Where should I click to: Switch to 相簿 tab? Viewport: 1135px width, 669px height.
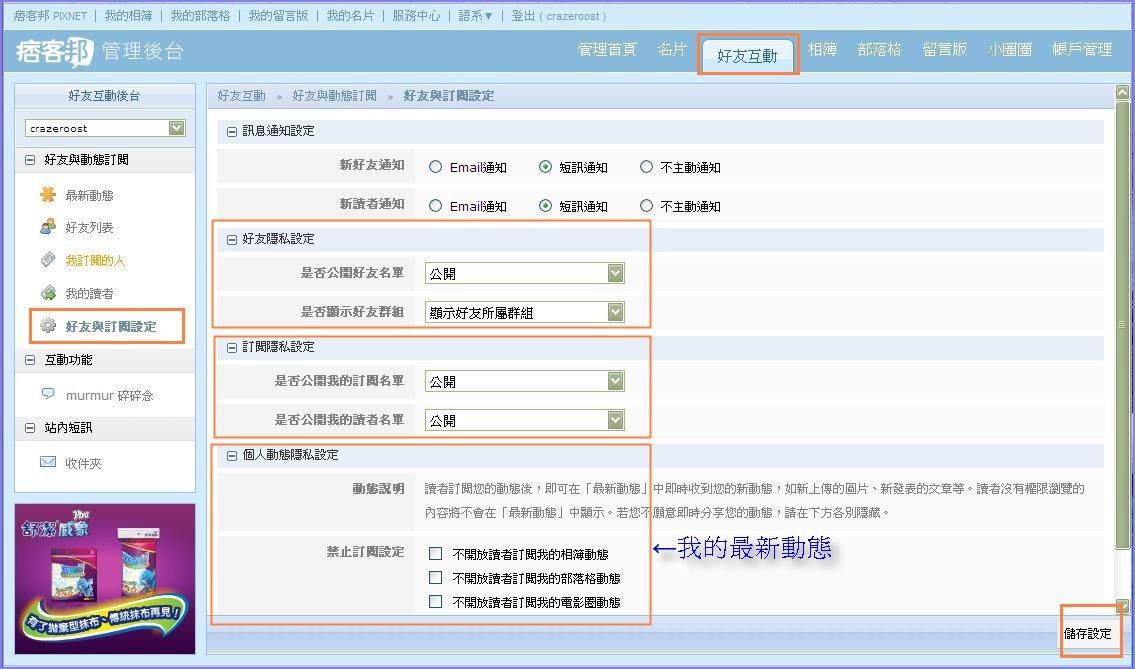pyautogui.click(x=822, y=49)
